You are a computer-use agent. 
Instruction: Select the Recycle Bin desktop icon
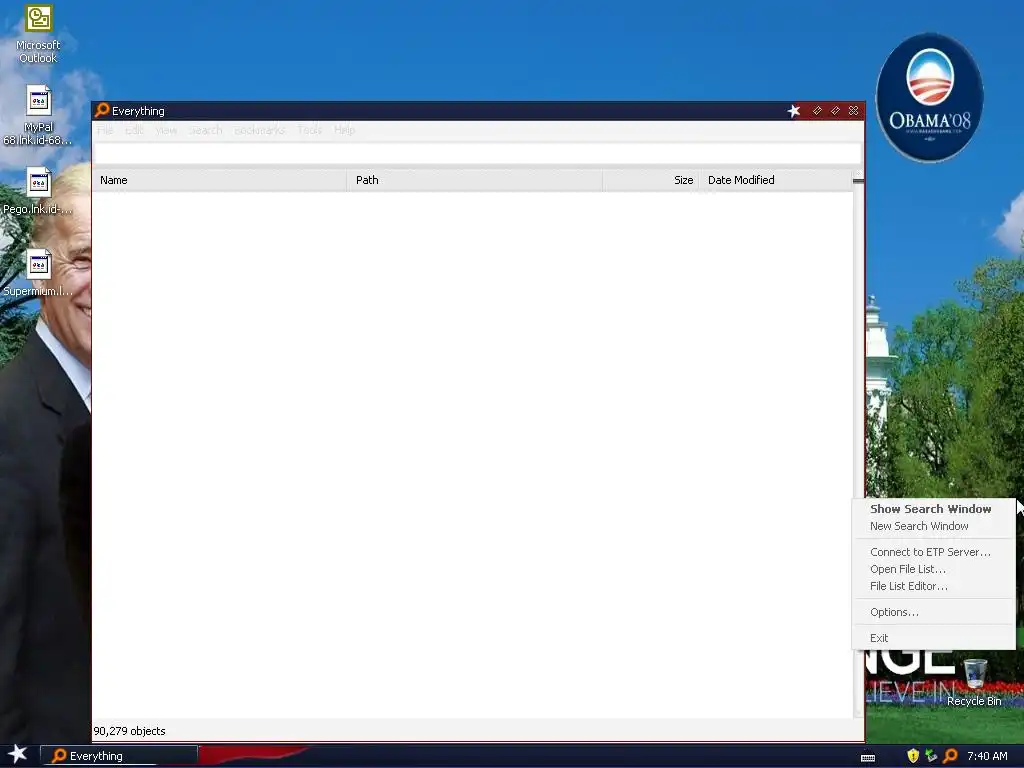974,683
